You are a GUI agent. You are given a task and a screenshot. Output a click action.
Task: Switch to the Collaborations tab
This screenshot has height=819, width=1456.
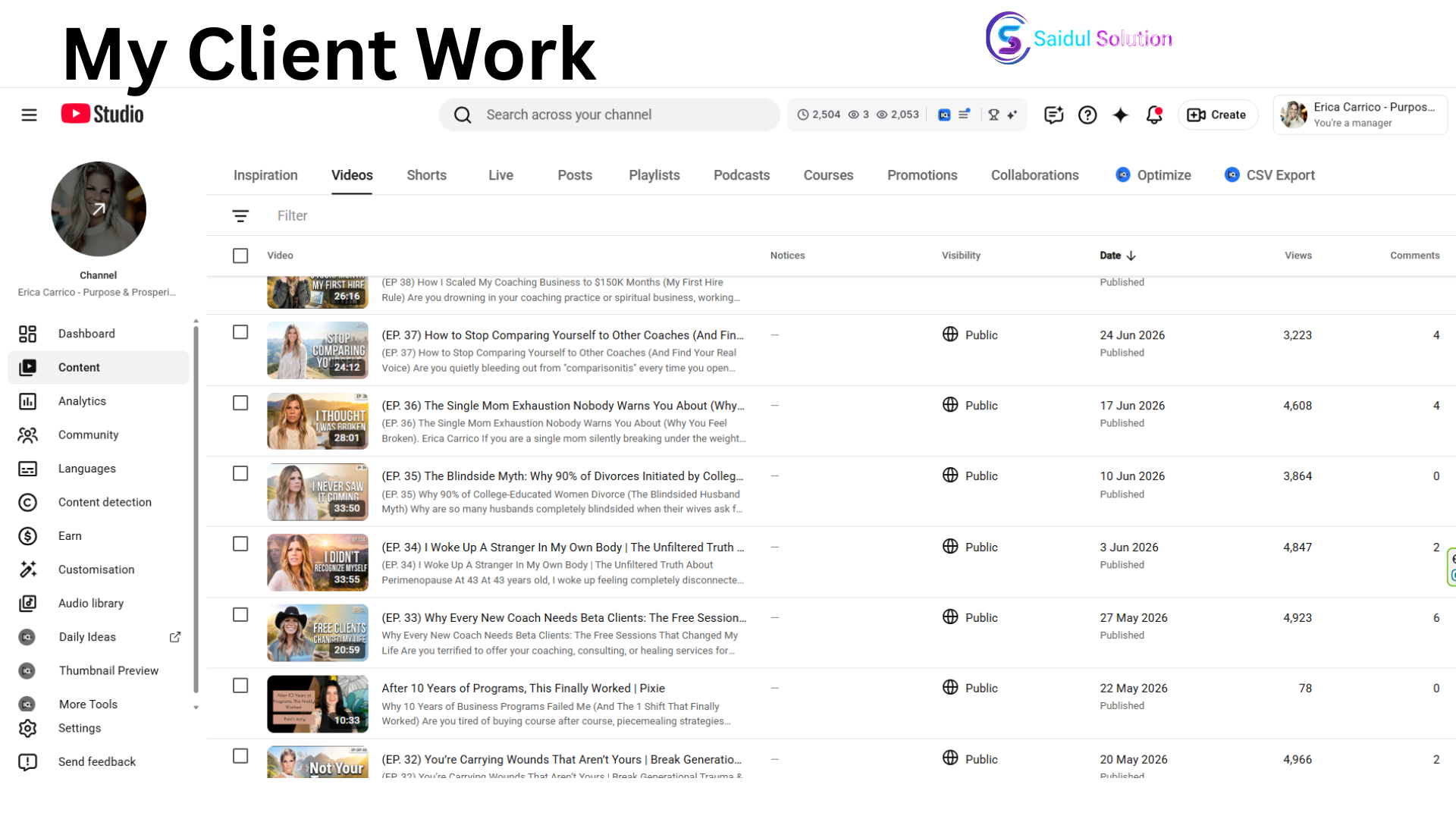click(1034, 175)
